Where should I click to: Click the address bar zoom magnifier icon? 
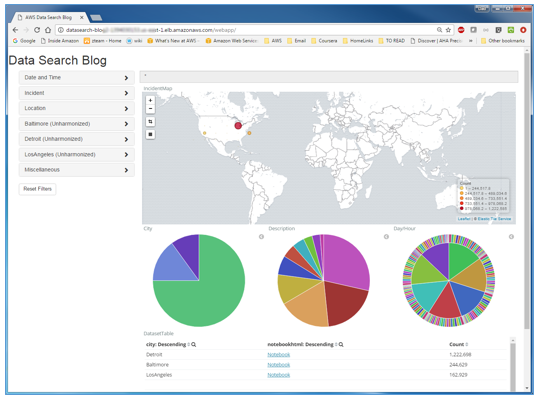click(439, 30)
